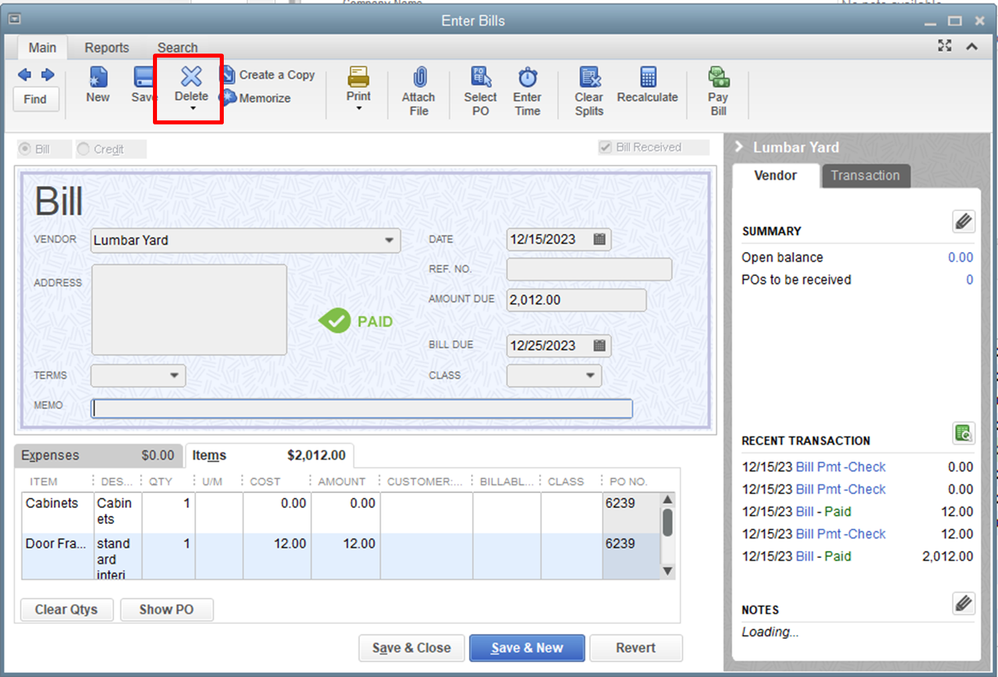The image size is (998, 677).
Task: Open the 2,012.00 Bill - Paid transaction
Action: click(857, 556)
